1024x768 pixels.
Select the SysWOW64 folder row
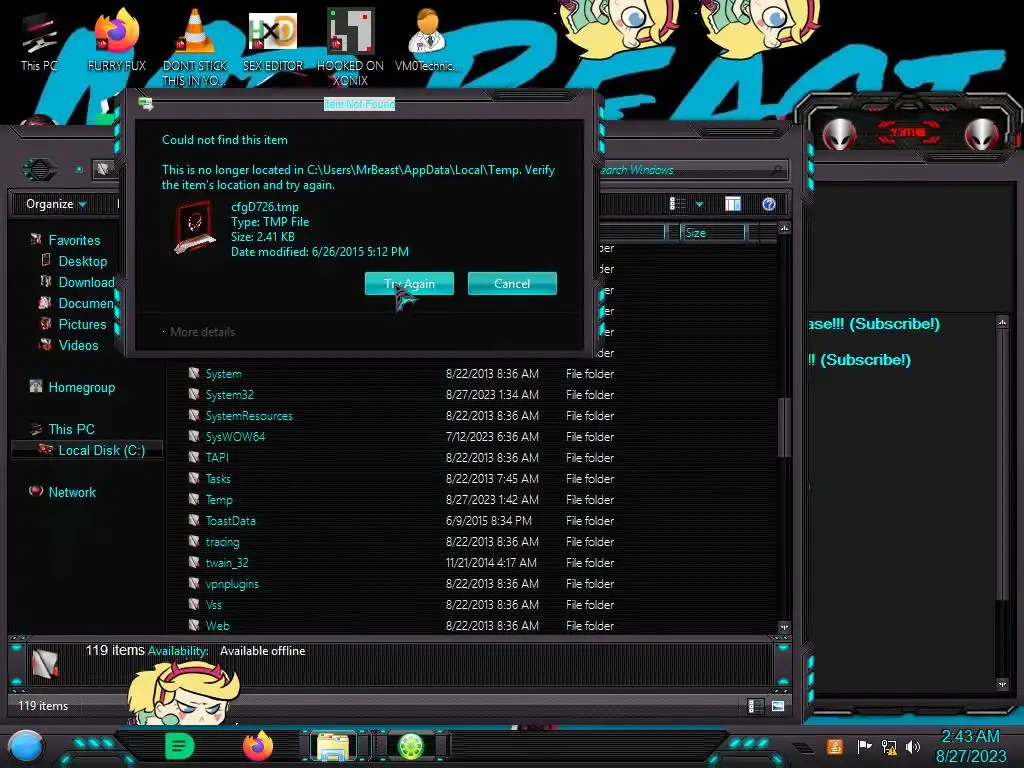472,436
